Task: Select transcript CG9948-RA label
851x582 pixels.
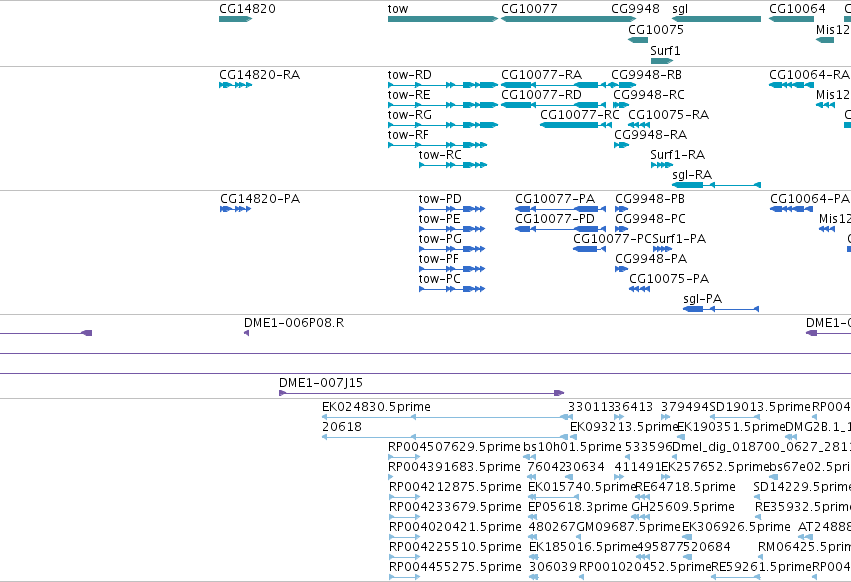Action: (650, 135)
